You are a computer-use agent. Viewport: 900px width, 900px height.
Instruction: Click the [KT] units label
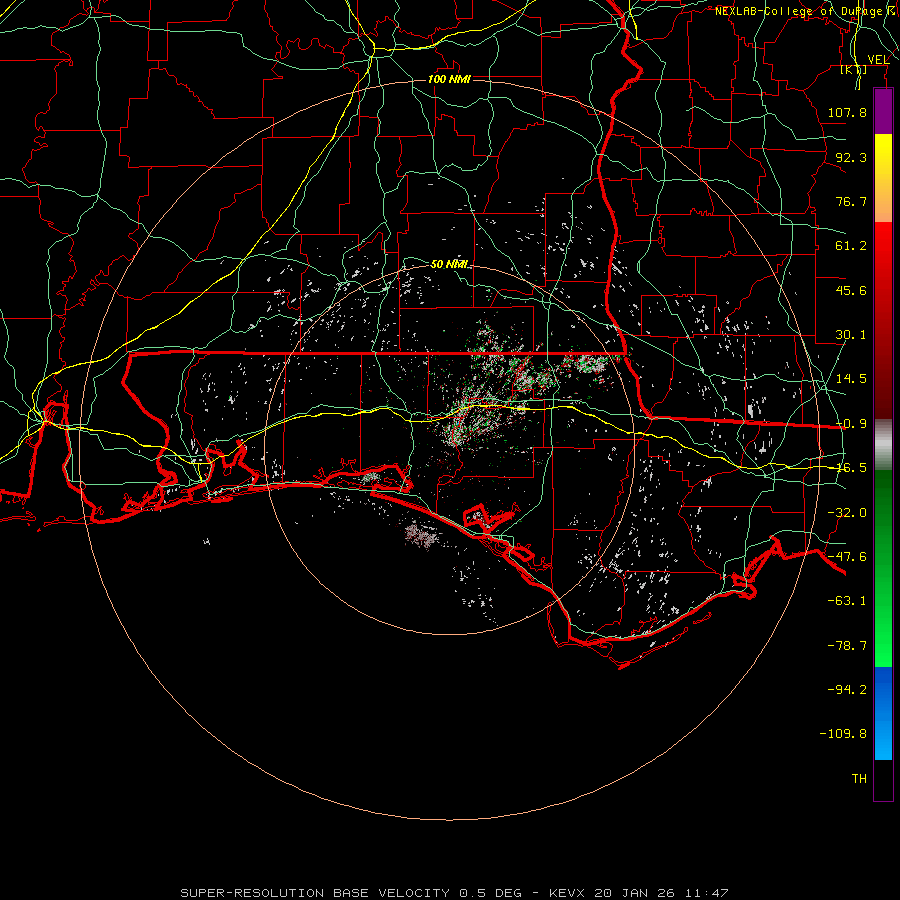point(854,69)
